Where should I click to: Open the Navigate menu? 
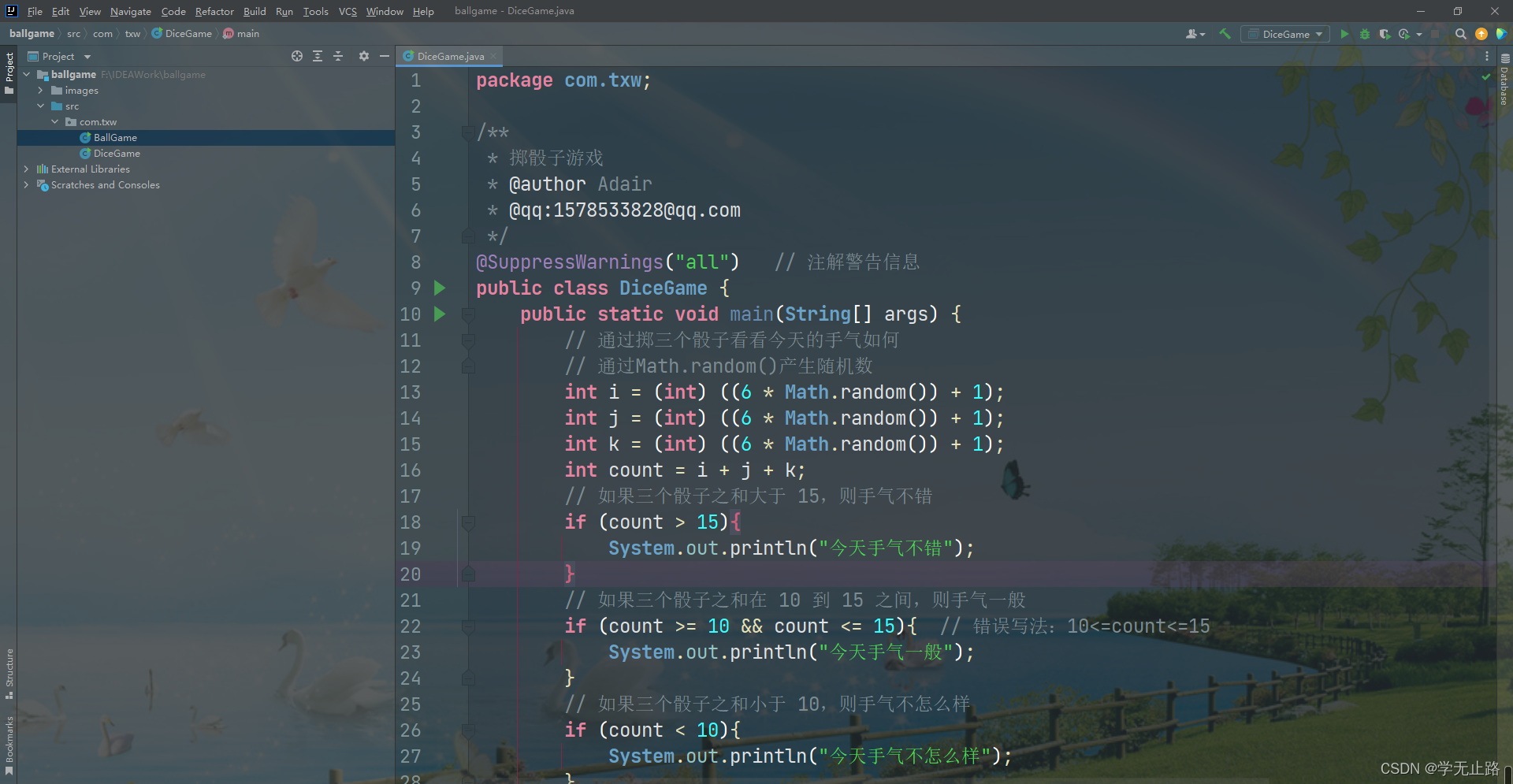pos(131,11)
